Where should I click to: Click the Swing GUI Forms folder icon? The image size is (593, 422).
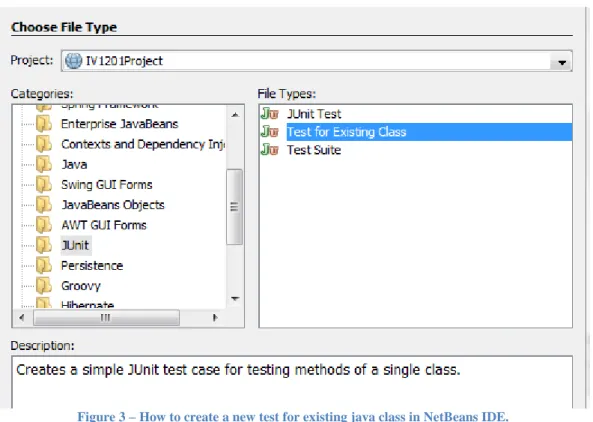pyautogui.click(x=44, y=185)
